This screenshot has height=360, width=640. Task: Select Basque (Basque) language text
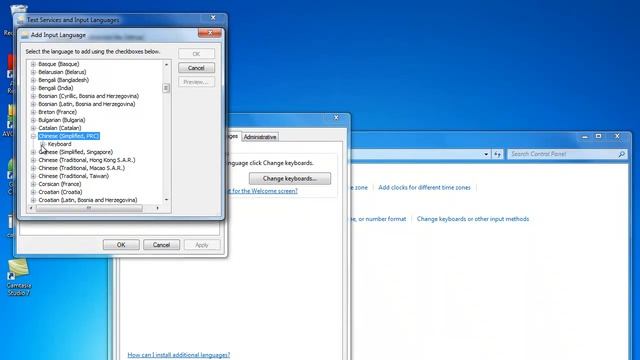(x=59, y=64)
